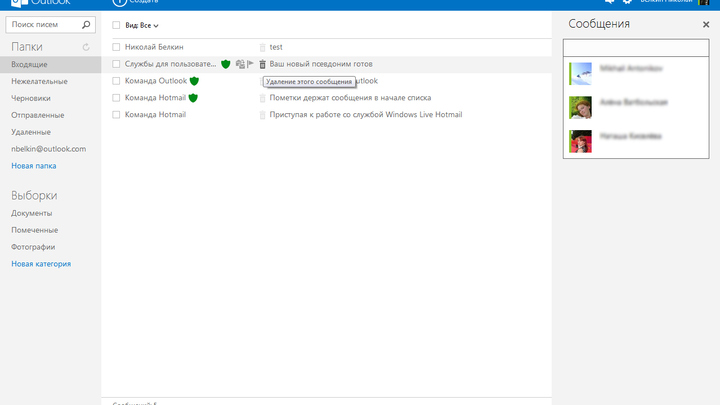720x405 pixels.
Task: Open the Ваш новый псевдоним готов message
Action: pyautogui.click(x=321, y=64)
